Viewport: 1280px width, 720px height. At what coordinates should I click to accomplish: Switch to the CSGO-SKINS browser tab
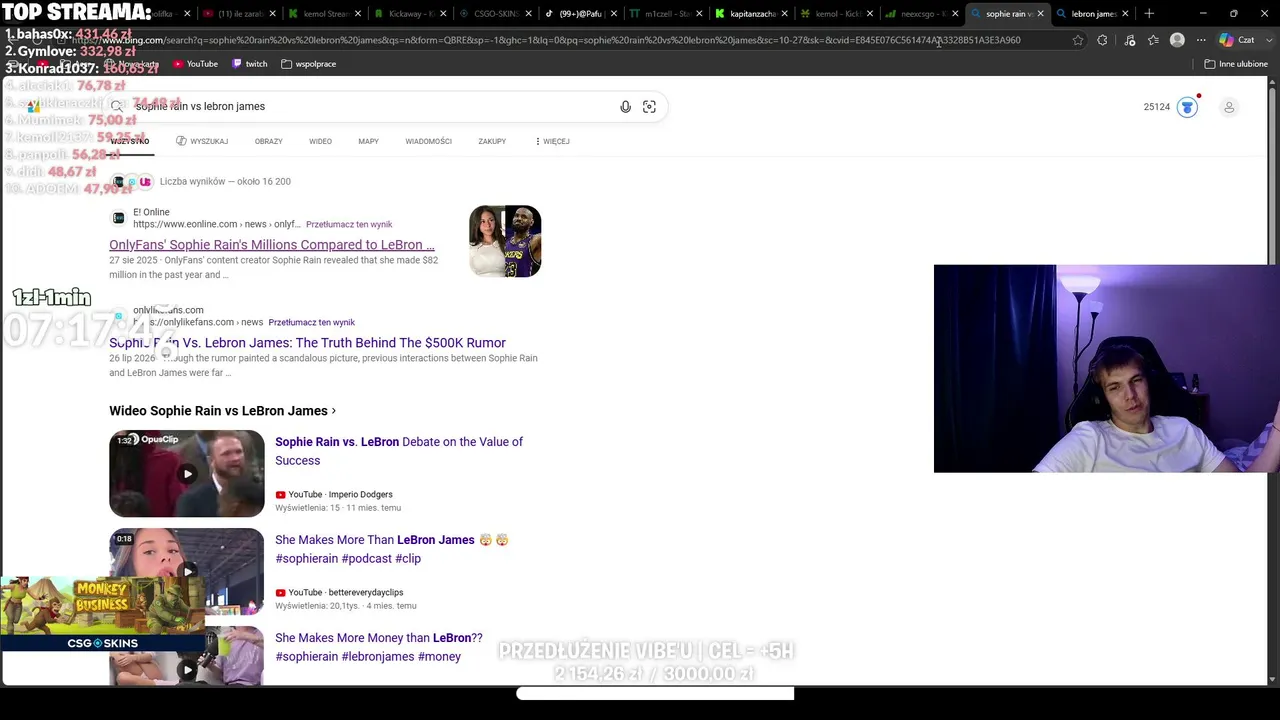tap(496, 14)
